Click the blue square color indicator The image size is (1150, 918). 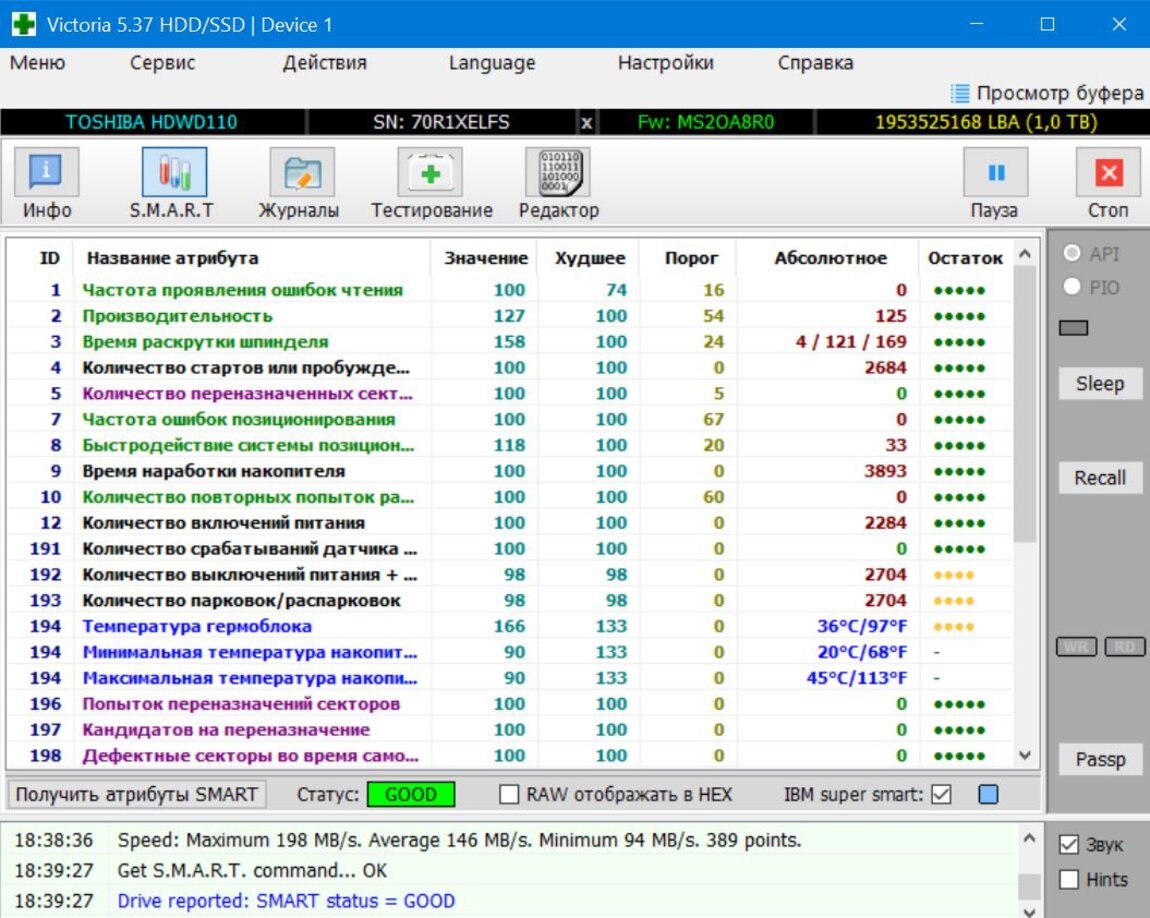click(988, 795)
